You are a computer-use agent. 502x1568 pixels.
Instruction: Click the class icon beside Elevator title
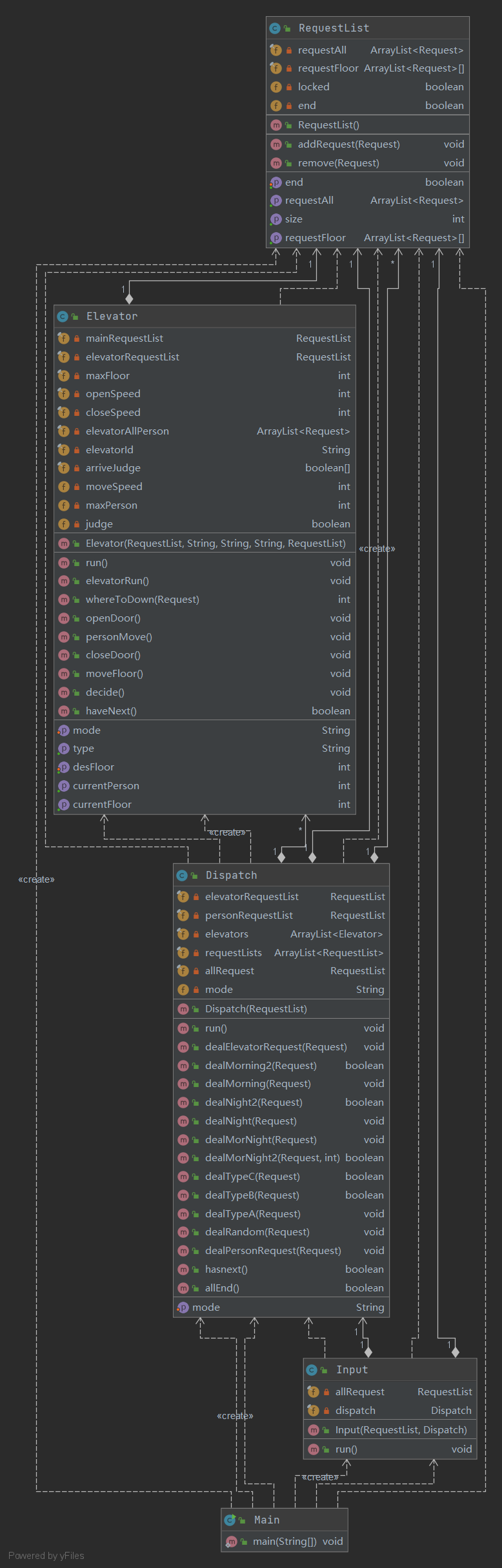63,317
